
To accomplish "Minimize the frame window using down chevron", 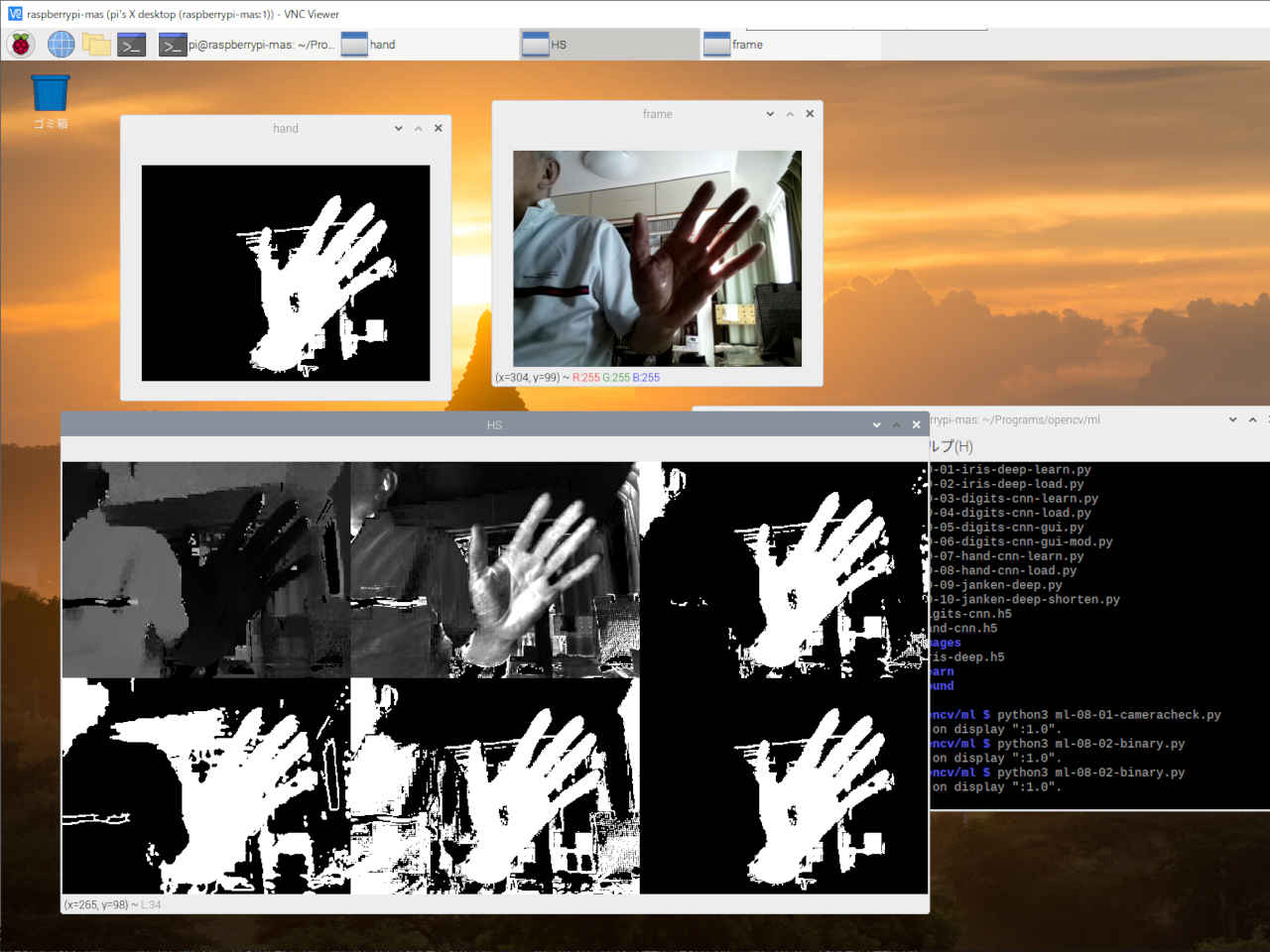I will 770,114.
